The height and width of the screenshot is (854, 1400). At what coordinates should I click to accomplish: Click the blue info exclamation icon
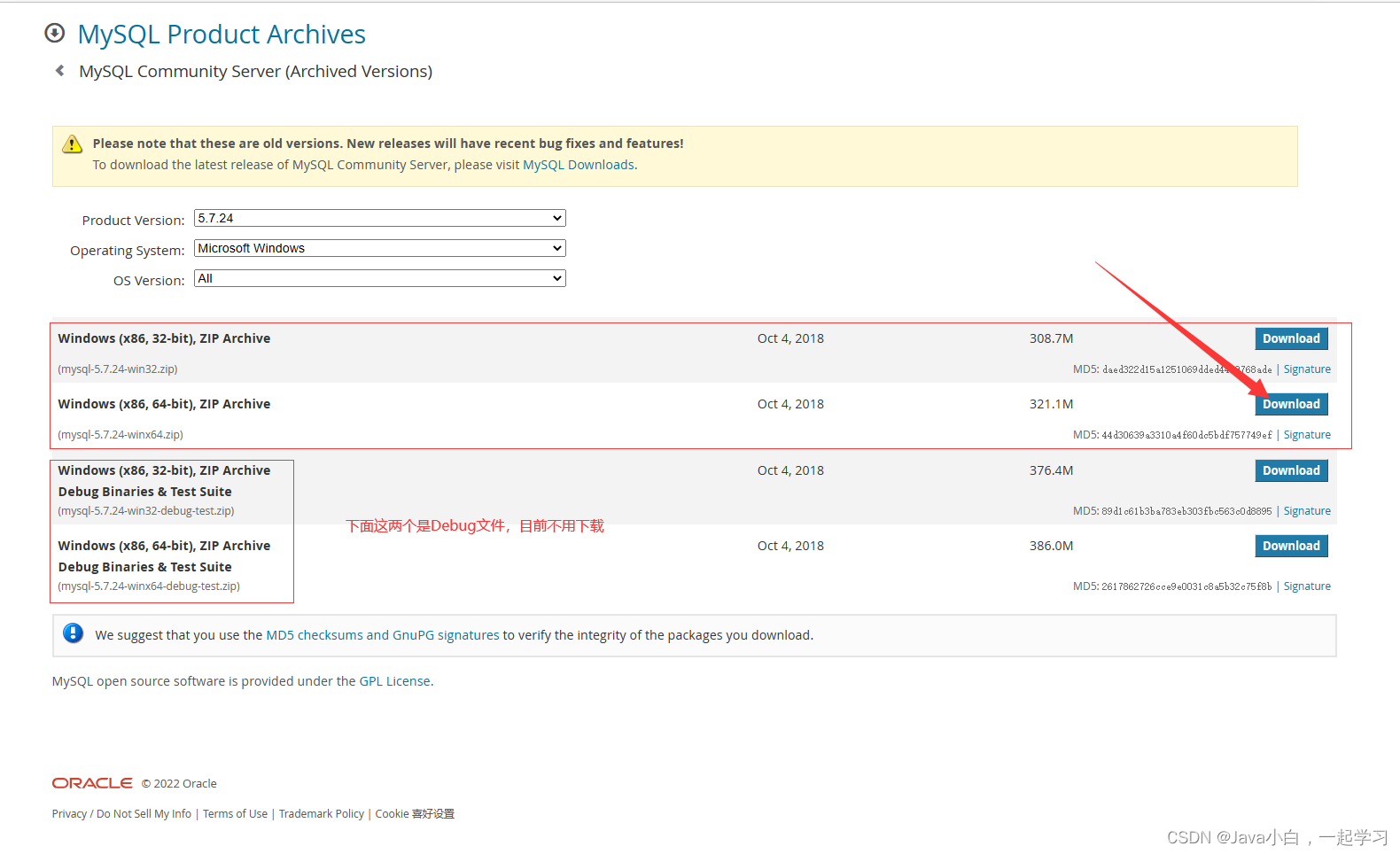74,633
